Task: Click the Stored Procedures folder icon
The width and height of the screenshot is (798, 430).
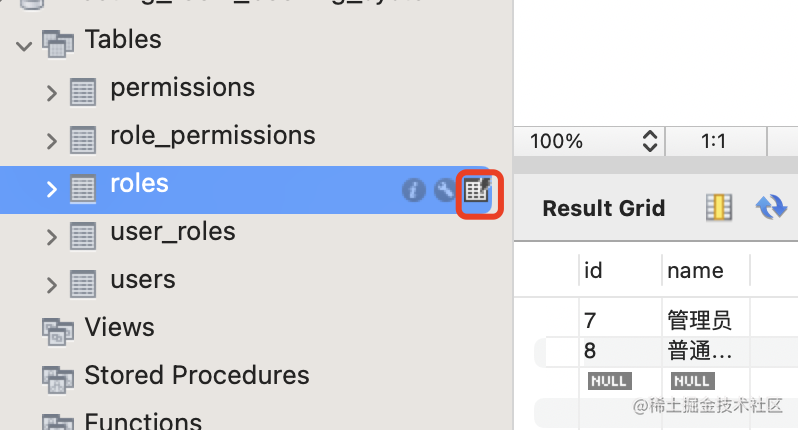Action: (58, 377)
